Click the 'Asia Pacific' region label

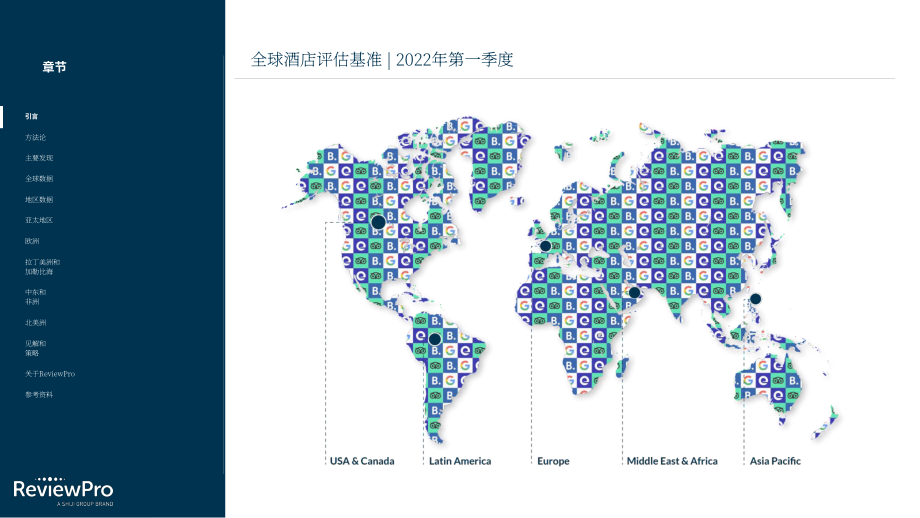[x=775, y=461]
